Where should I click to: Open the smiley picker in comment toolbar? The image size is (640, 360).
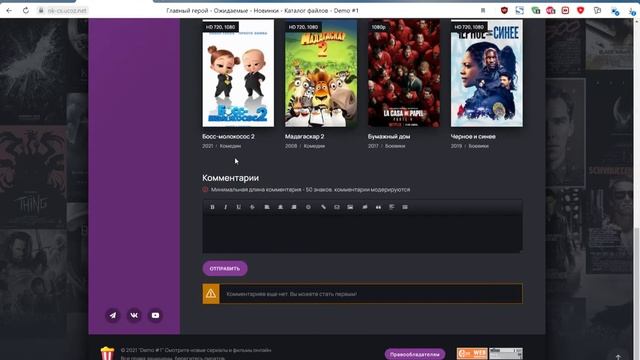pos(308,207)
